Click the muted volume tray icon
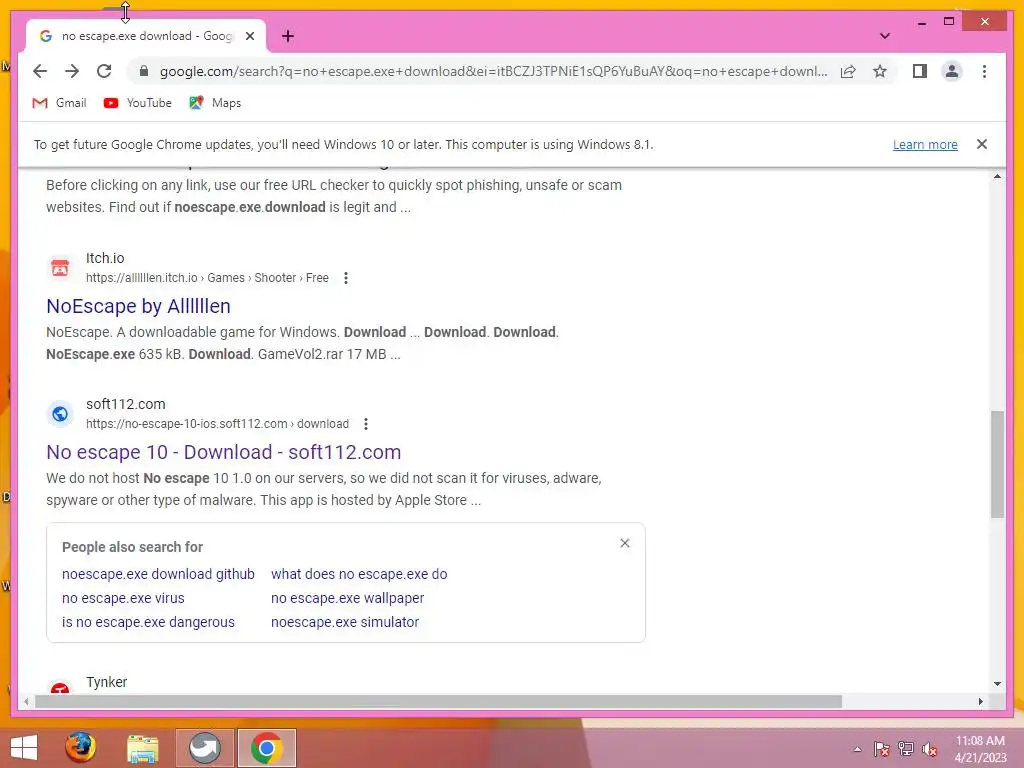The height and width of the screenshot is (768, 1024). (930, 749)
